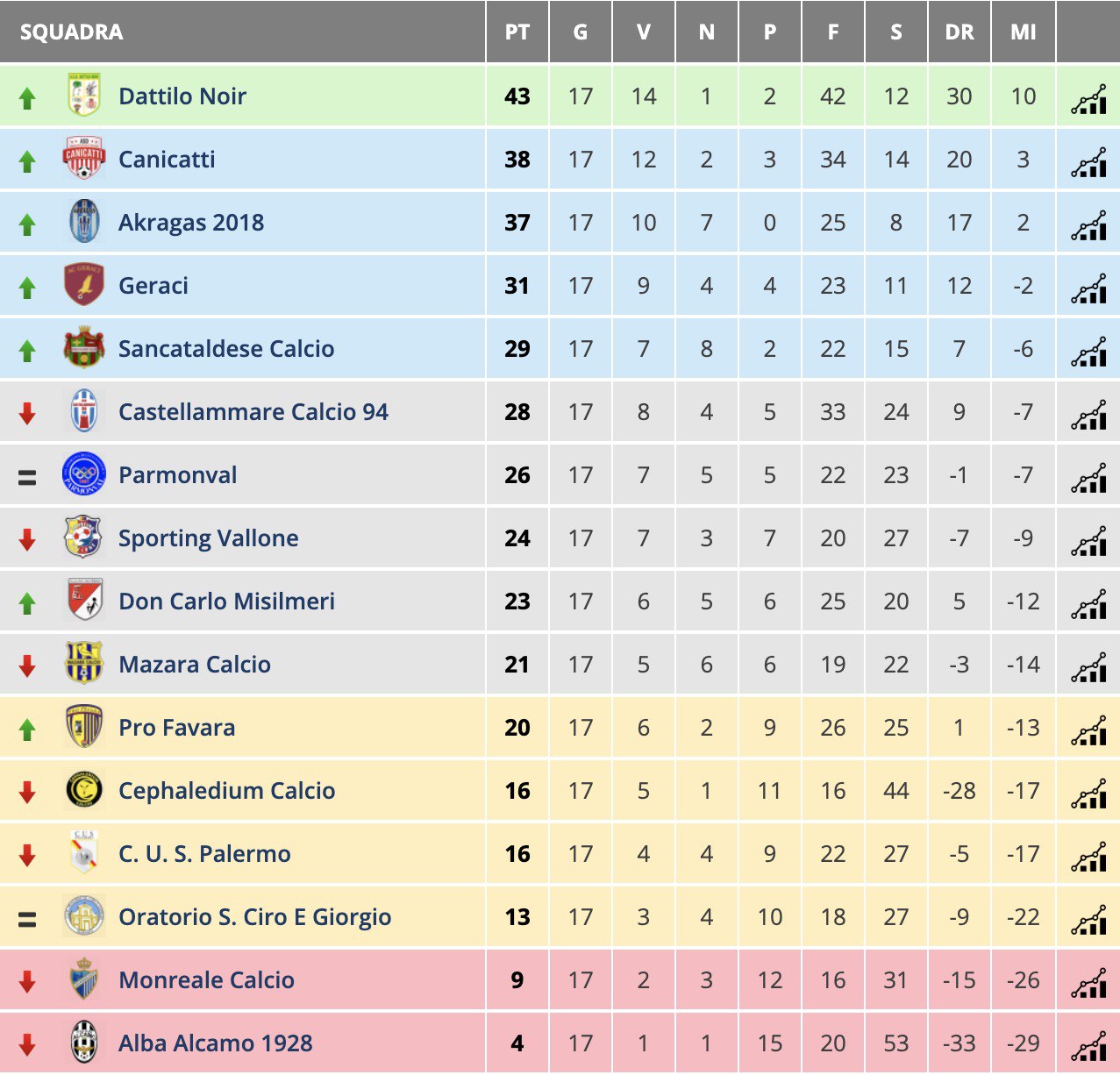Click the Parmonval round blue logo
The height and width of the screenshot is (1075, 1120).
point(84,474)
